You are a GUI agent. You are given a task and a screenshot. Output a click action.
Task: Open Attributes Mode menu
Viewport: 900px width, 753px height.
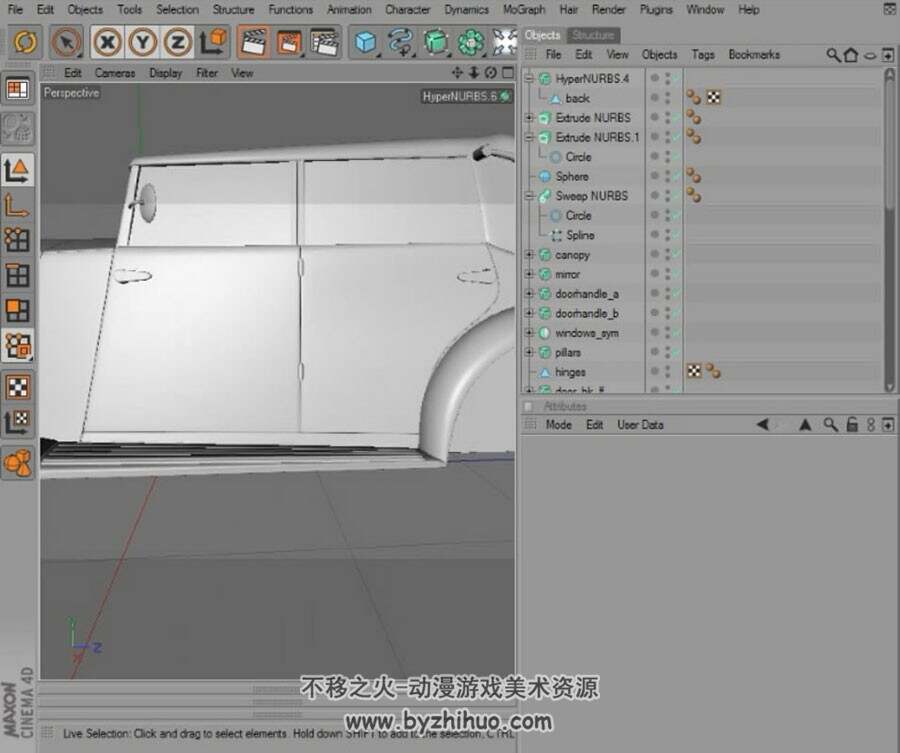click(558, 425)
